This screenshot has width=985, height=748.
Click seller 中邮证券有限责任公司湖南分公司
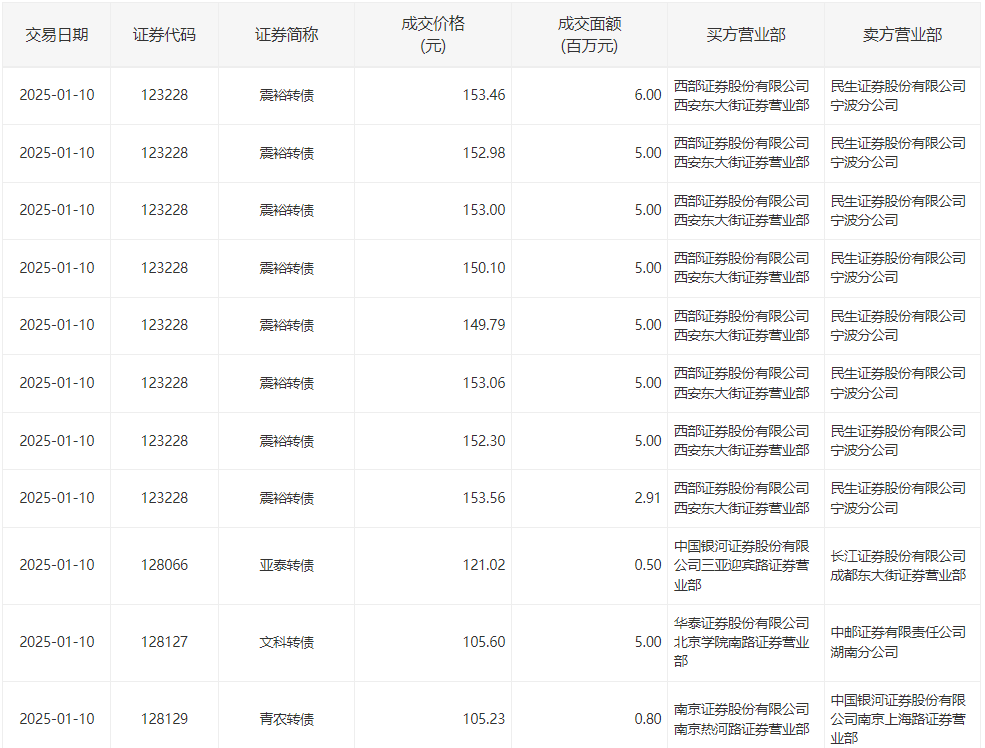coord(898,642)
